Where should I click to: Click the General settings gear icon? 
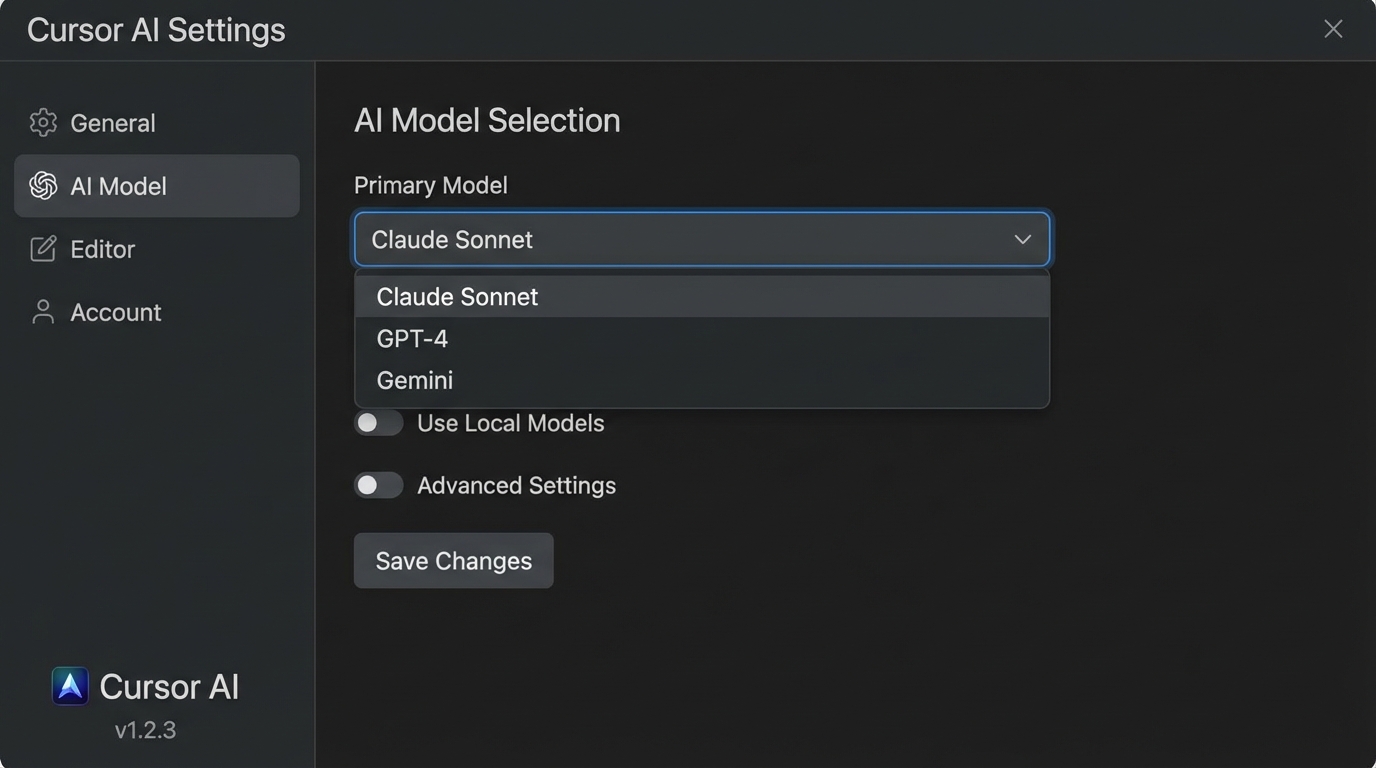[42, 122]
